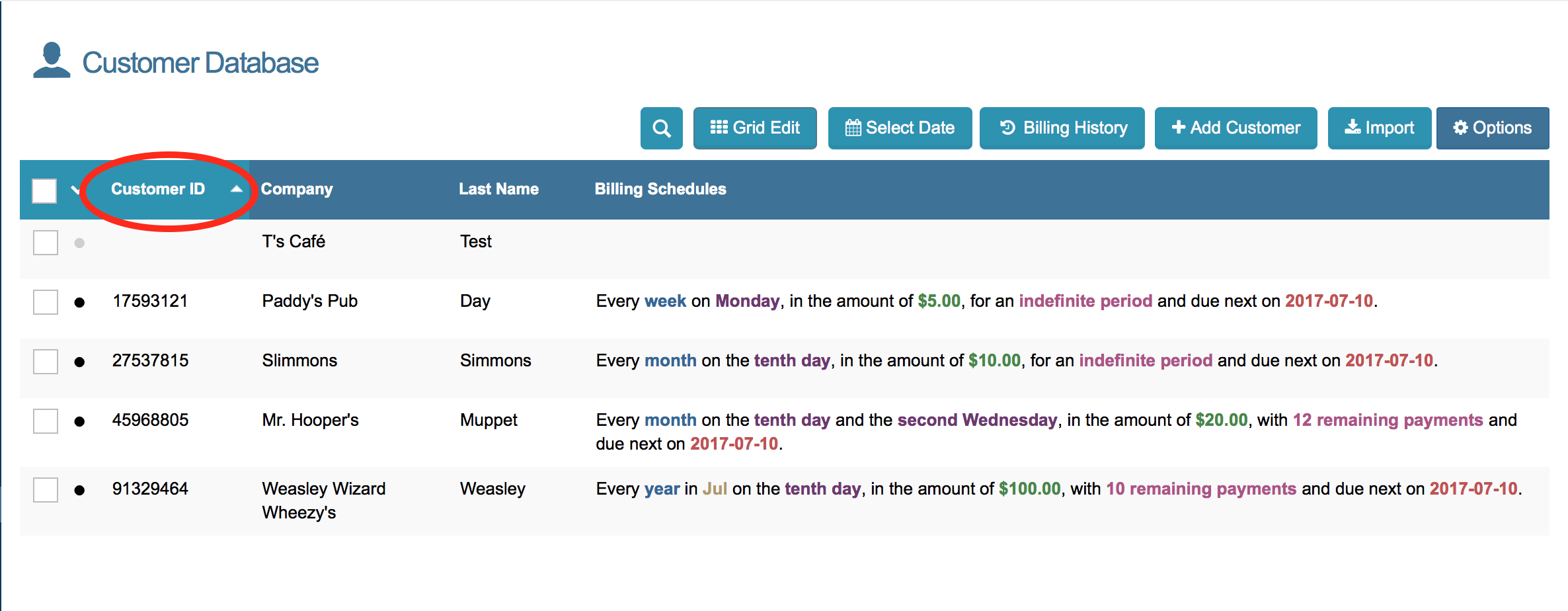This screenshot has height=611, width=1568.
Task: Check the box for T's Café row
Action: (x=46, y=243)
